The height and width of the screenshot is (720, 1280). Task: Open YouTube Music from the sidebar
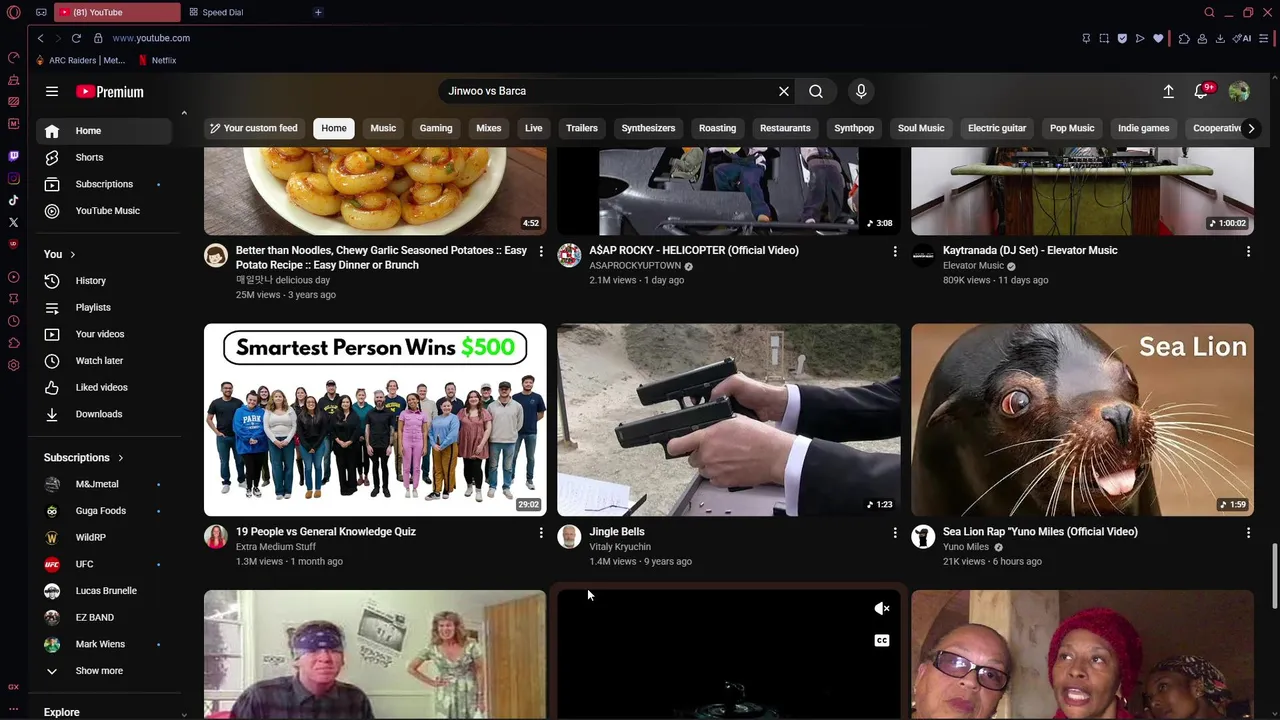click(x=104, y=211)
